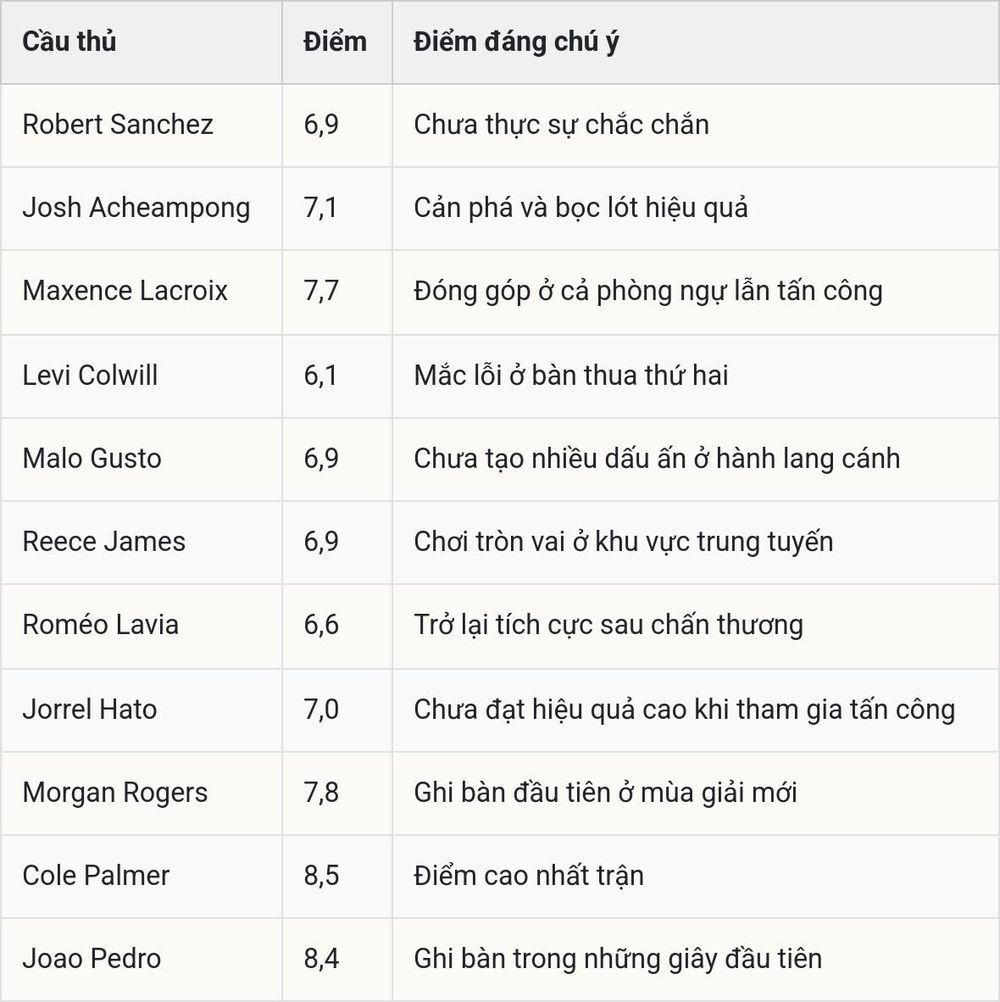Click the 'Điểm đáng chú ý' header
This screenshot has width=1000, height=1002.
coord(516,42)
